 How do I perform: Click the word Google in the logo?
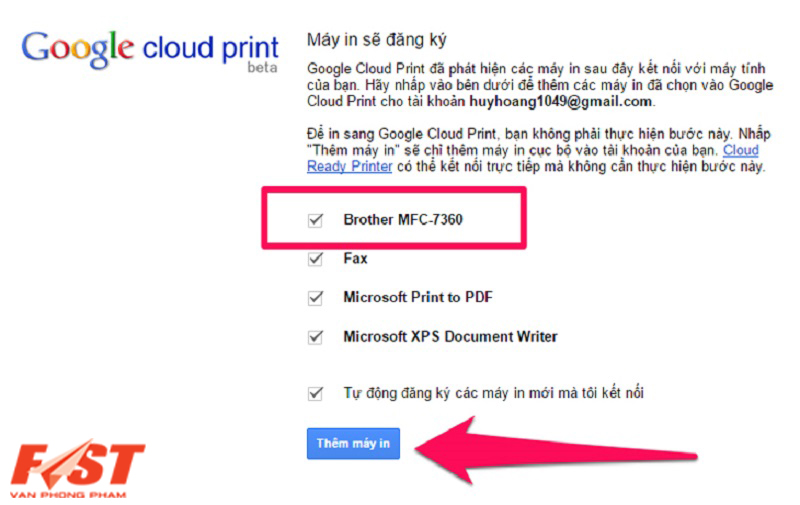(78, 49)
